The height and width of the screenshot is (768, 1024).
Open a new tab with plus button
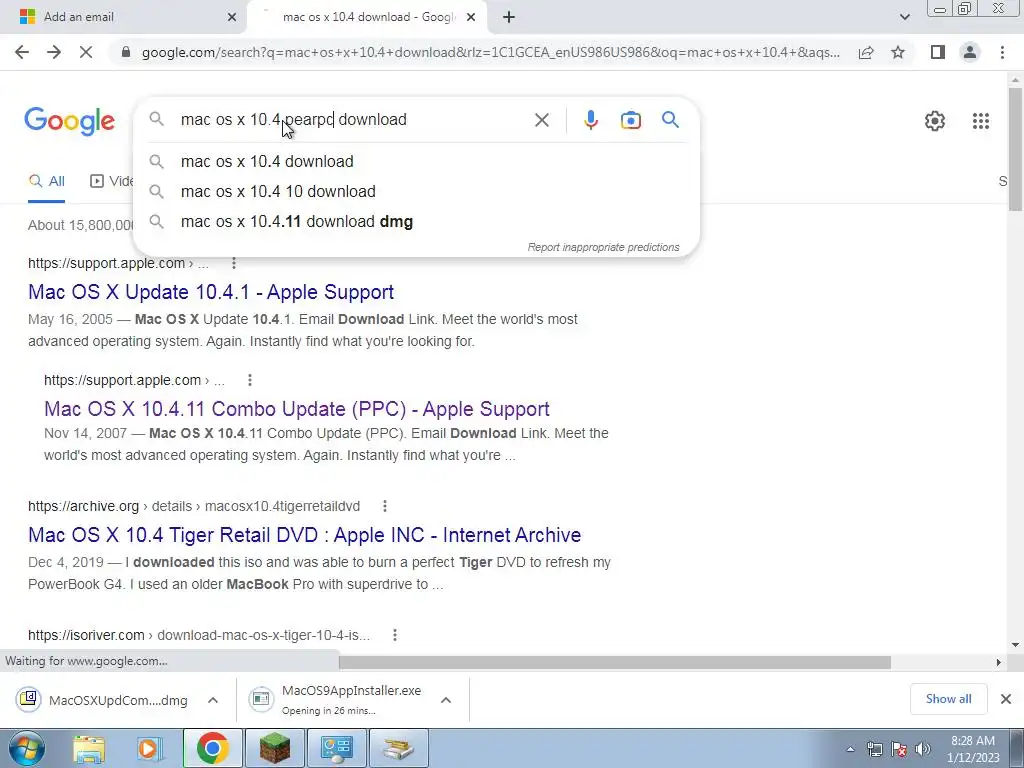click(x=509, y=17)
